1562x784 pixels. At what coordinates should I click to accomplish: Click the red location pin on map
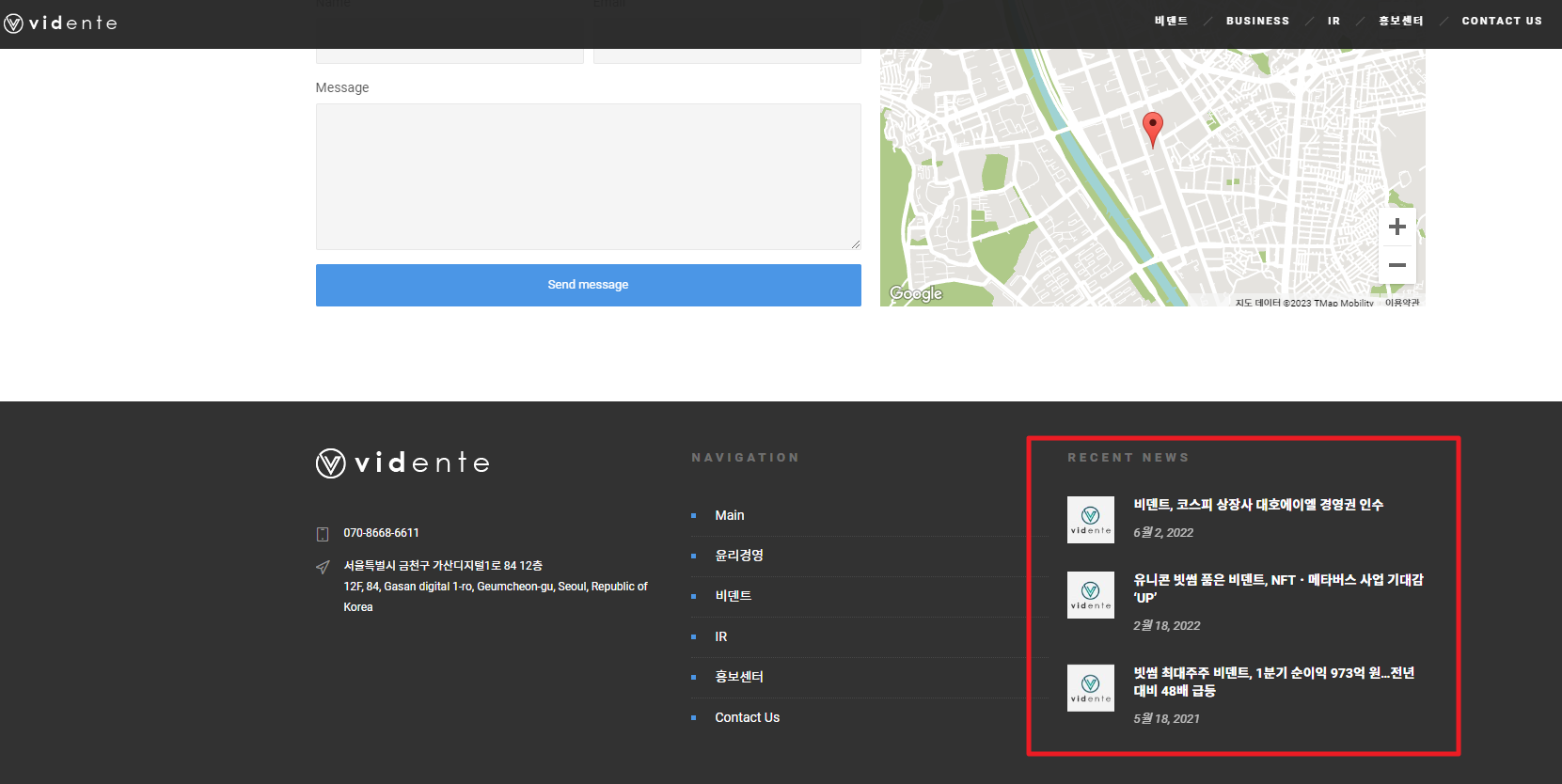point(1152,128)
